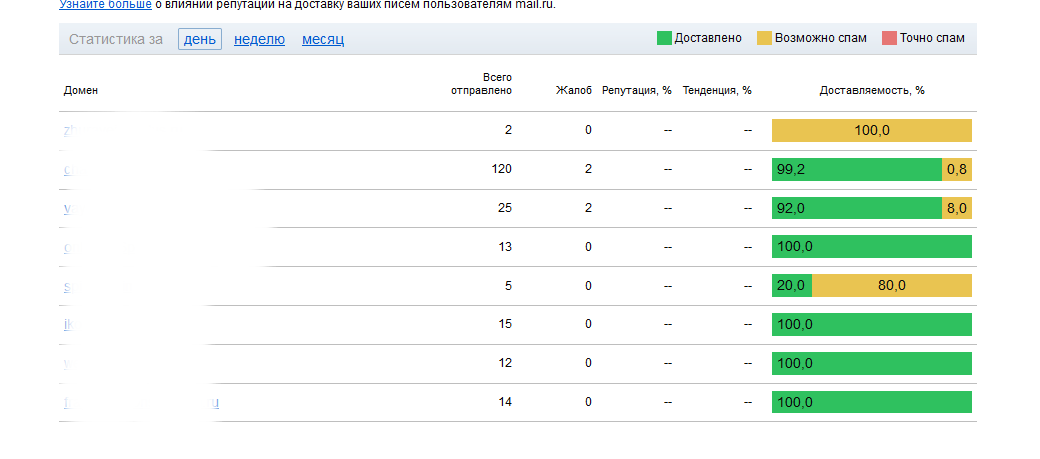This screenshot has height=459, width=1040.
Task: Click the yellow 0,8 spam segment
Action: coord(957,170)
